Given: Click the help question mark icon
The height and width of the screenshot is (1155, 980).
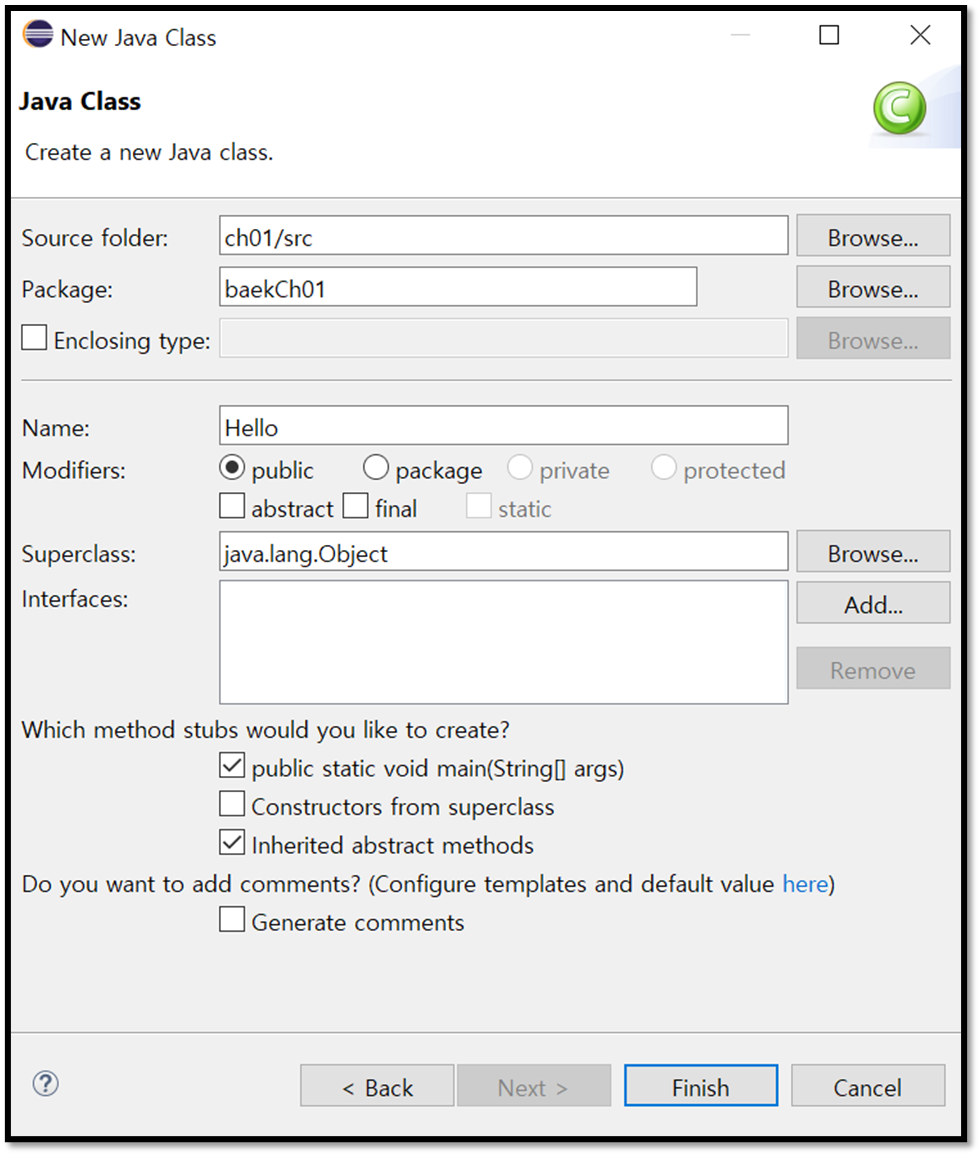Looking at the screenshot, I should (46, 1084).
